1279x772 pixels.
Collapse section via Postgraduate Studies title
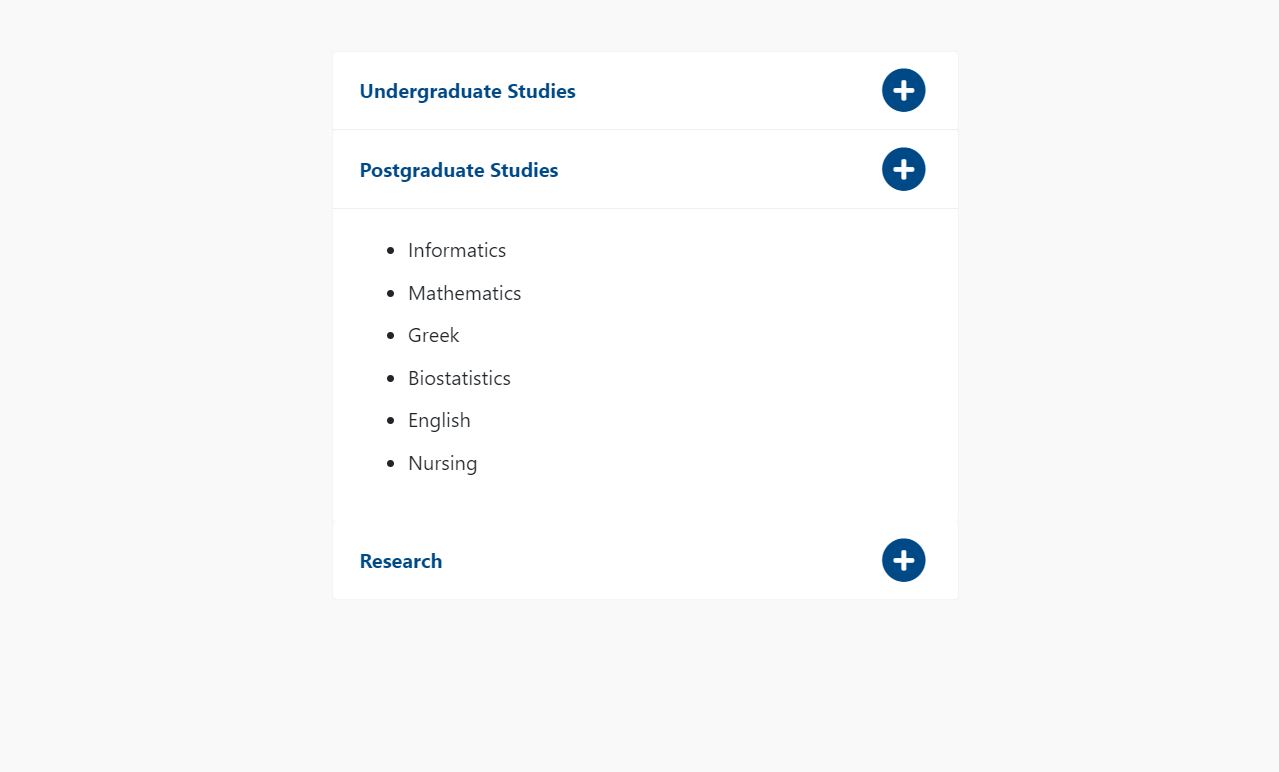coord(458,170)
